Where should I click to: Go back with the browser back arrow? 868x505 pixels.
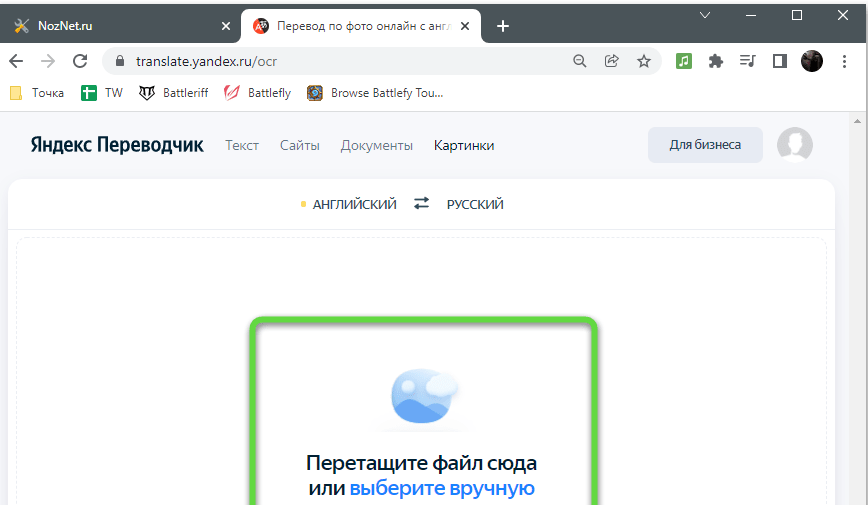pyautogui.click(x=16, y=61)
